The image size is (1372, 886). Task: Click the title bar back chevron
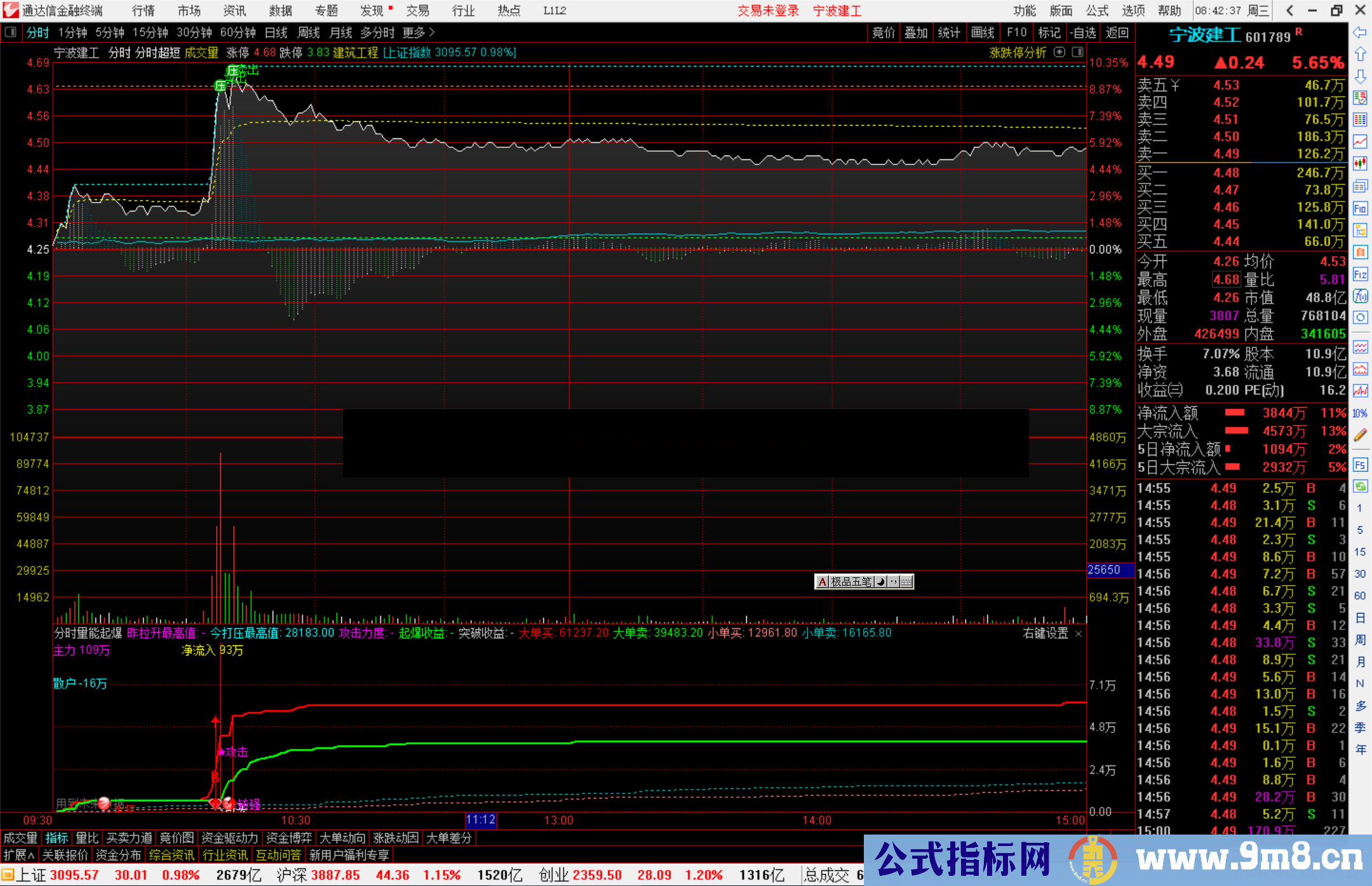[x=1289, y=10]
